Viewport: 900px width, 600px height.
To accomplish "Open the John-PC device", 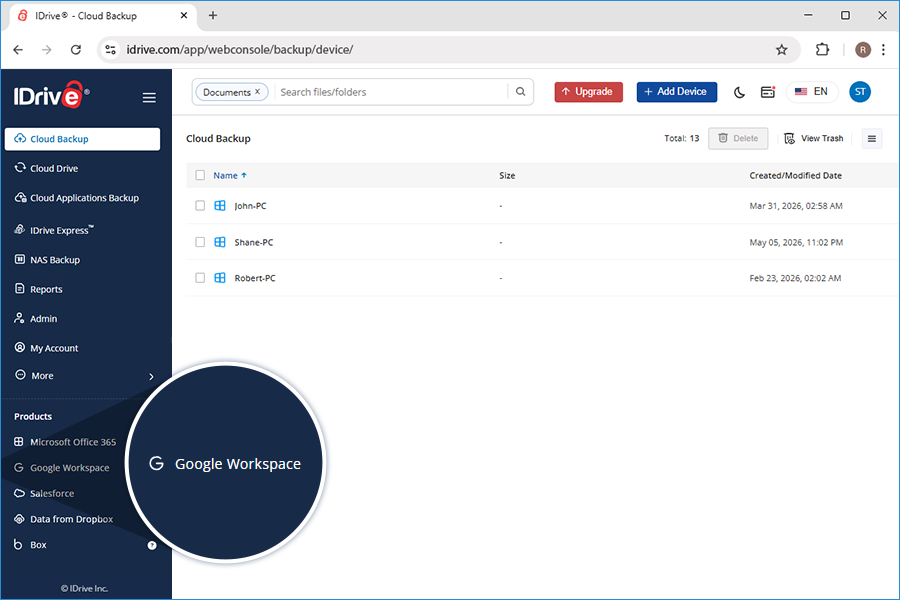I will coord(250,206).
